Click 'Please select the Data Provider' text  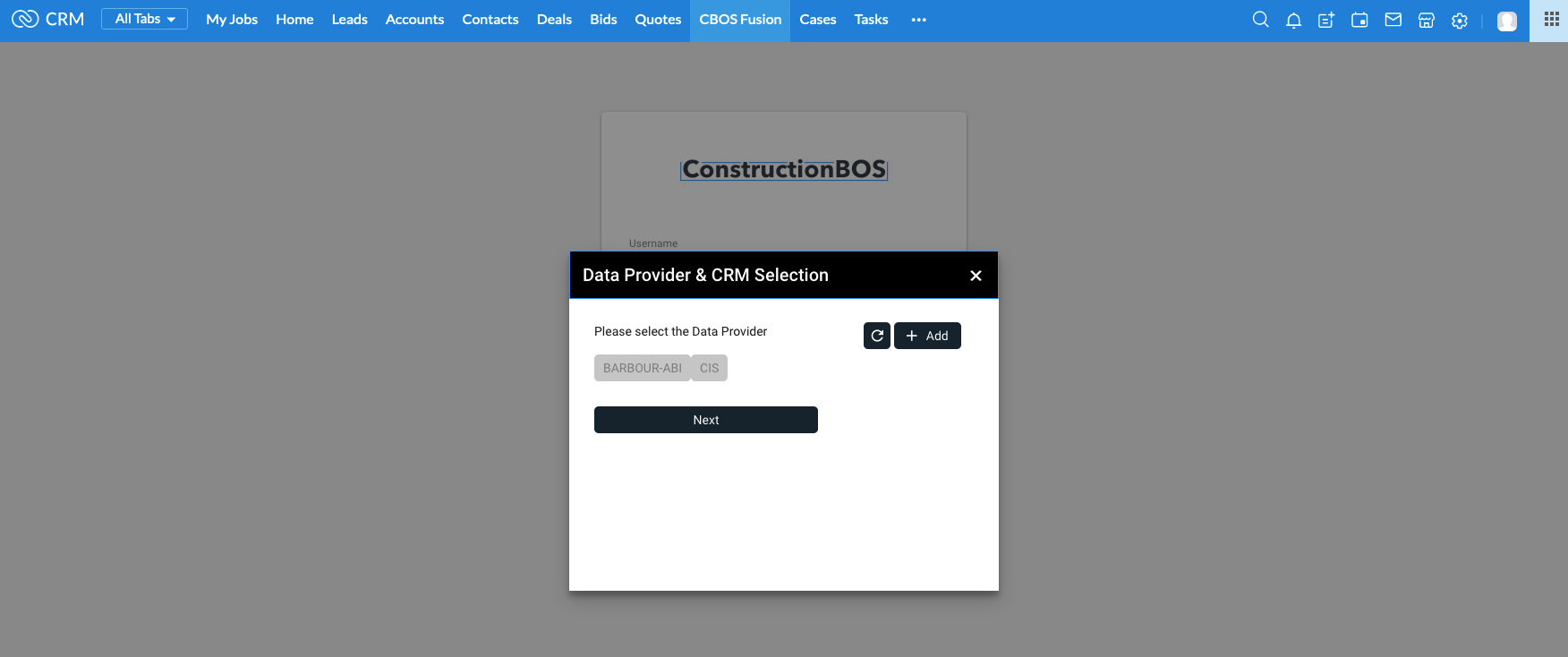(x=680, y=331)
